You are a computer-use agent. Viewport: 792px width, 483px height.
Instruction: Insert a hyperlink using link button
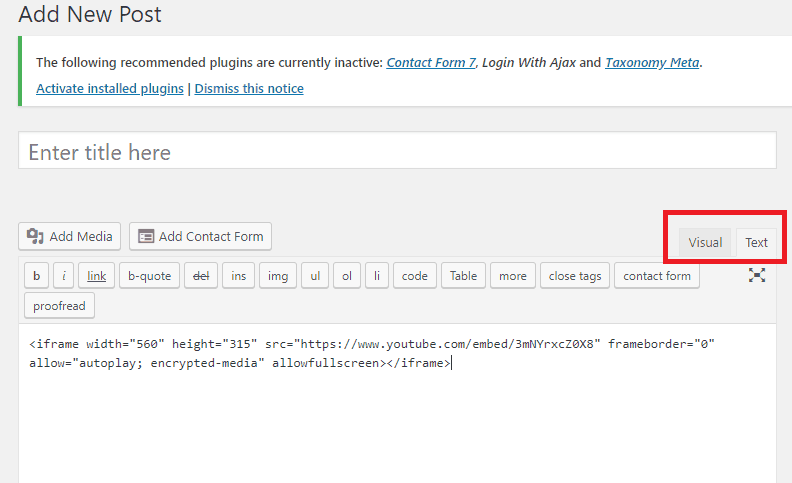pyautogui.click(x=96, y=276)
